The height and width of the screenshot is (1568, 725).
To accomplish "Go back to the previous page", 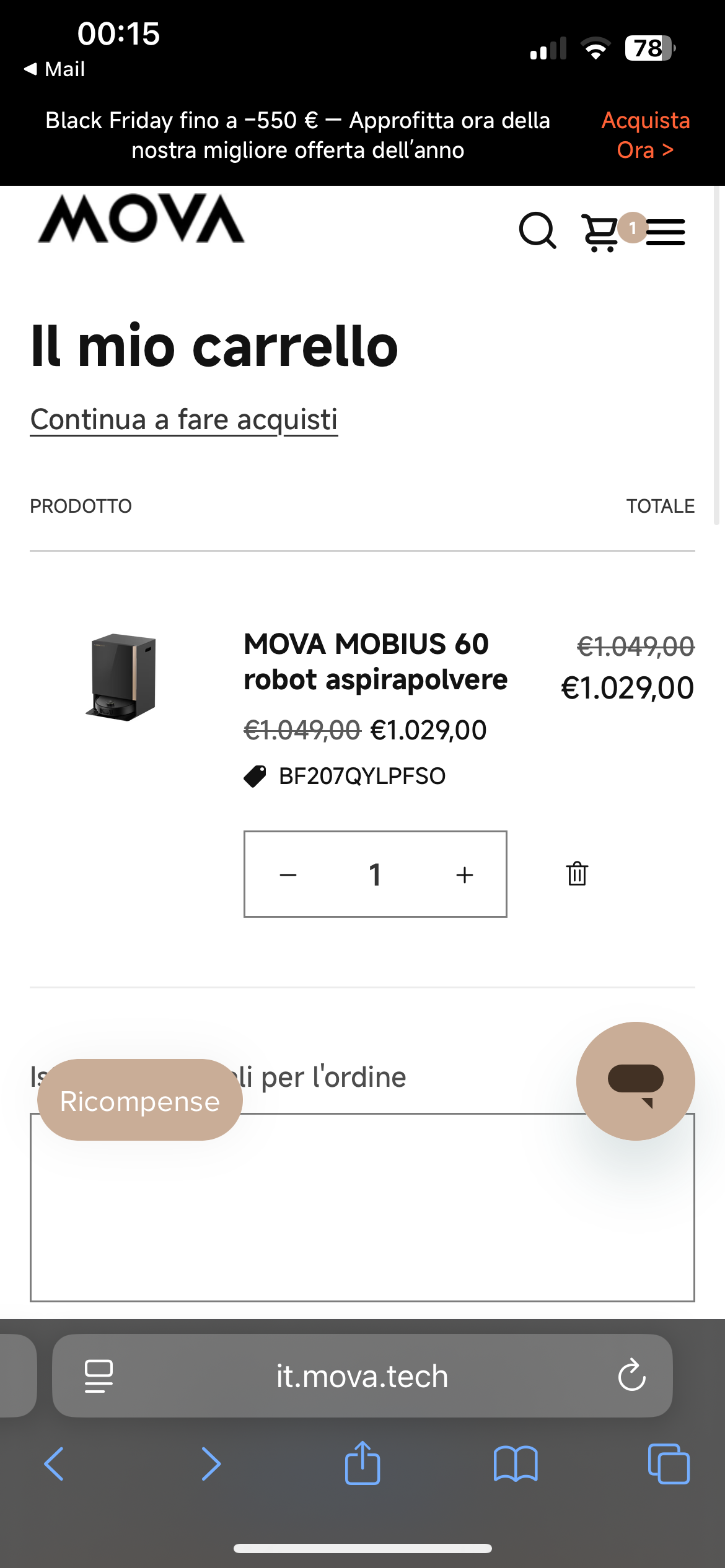I will [54, 1464].
